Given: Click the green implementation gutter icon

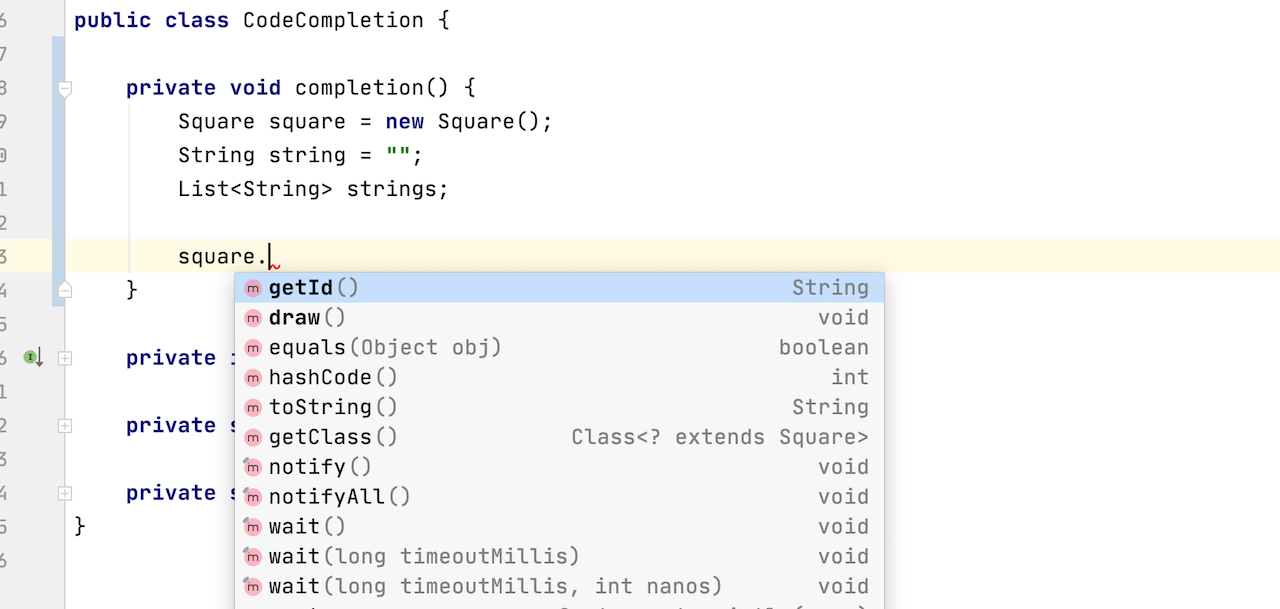Looking at the screenshot, I should pos(33,357).
